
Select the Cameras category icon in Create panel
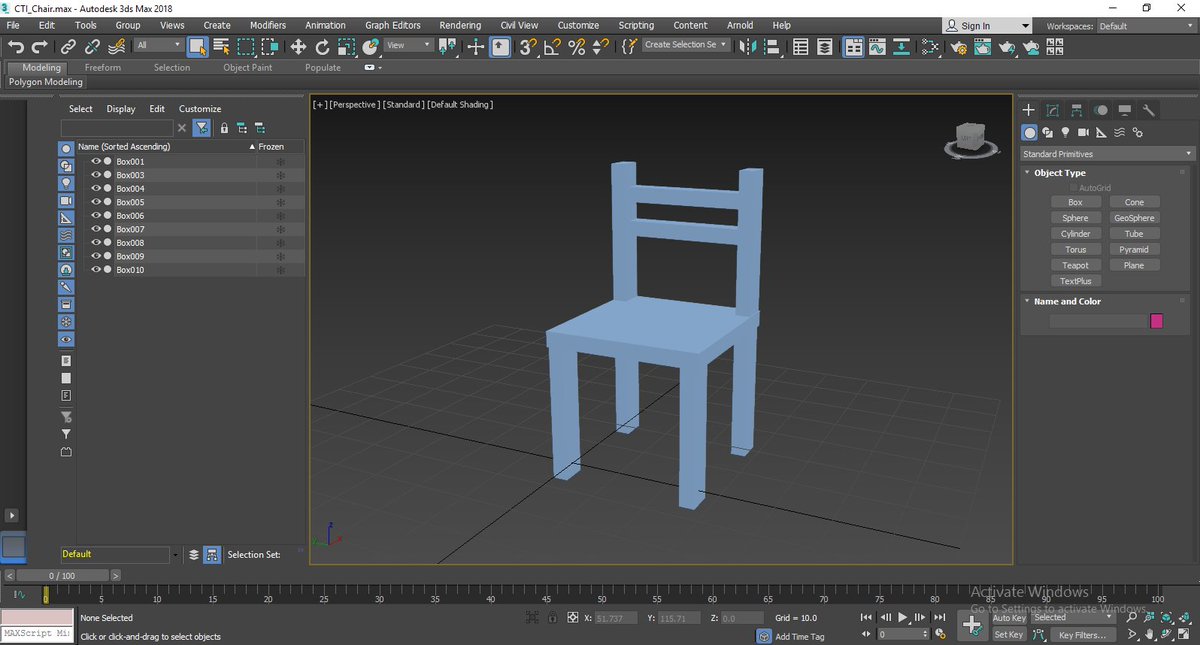point(1083,132)
